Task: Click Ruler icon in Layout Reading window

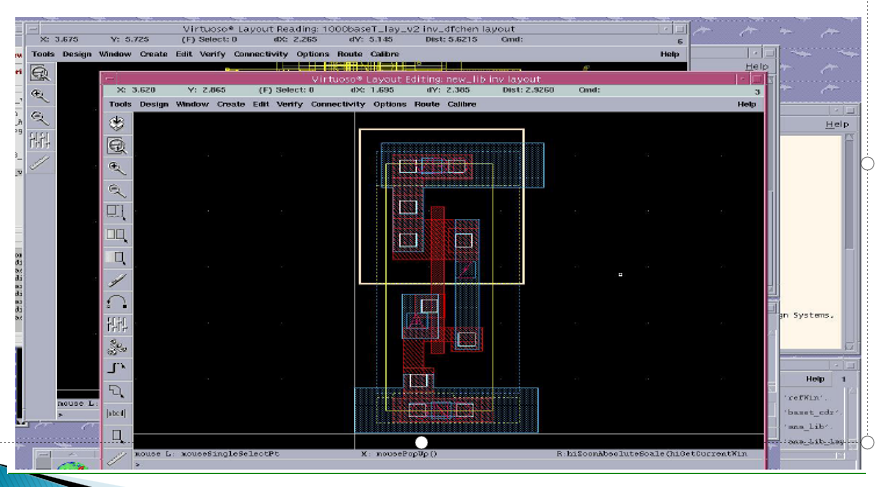Action: 40,162
